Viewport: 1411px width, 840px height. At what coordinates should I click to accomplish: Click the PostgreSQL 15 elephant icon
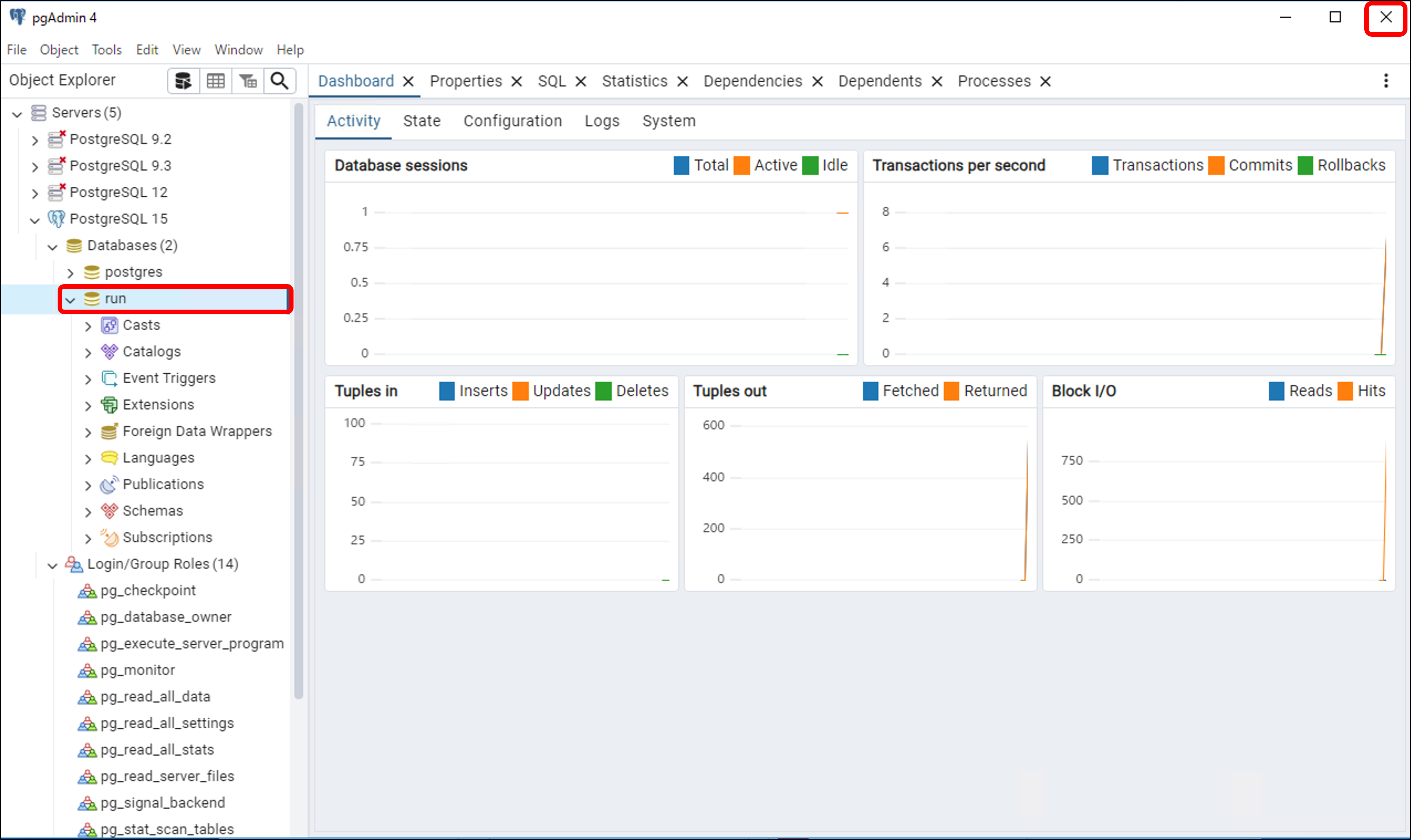(x=56, y=219)
